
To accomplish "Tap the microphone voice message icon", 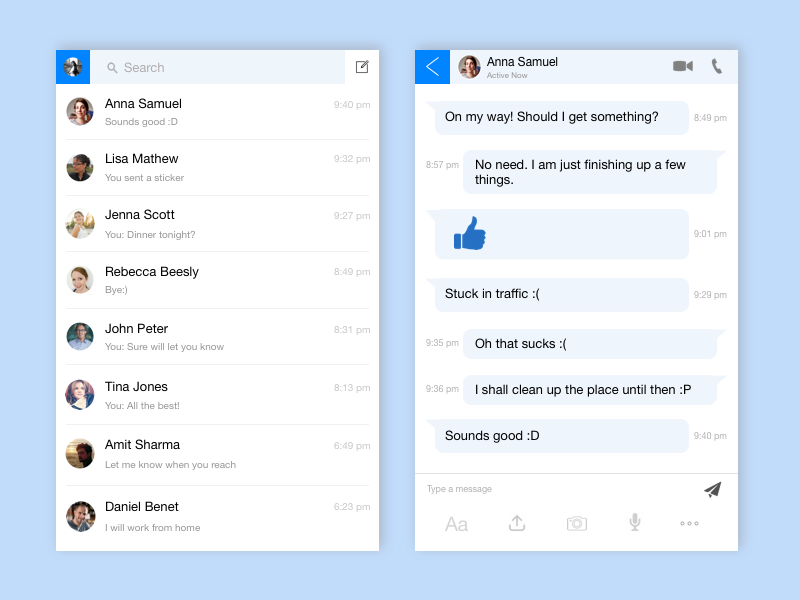I will [635, 522].
